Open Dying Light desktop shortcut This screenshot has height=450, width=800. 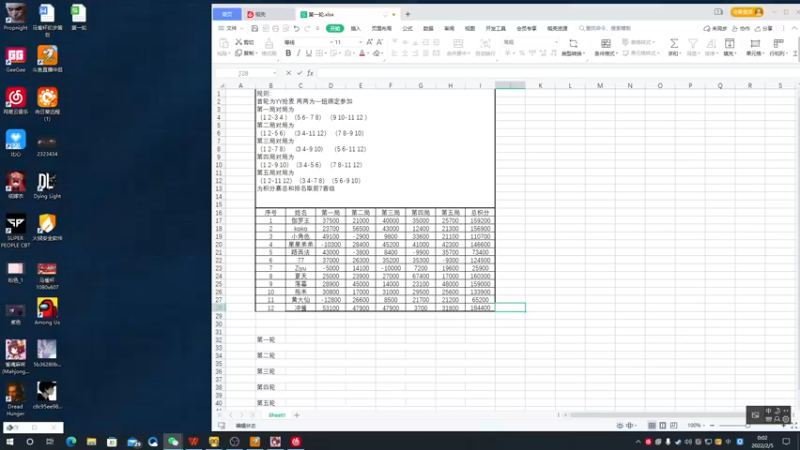pos(47,186)
